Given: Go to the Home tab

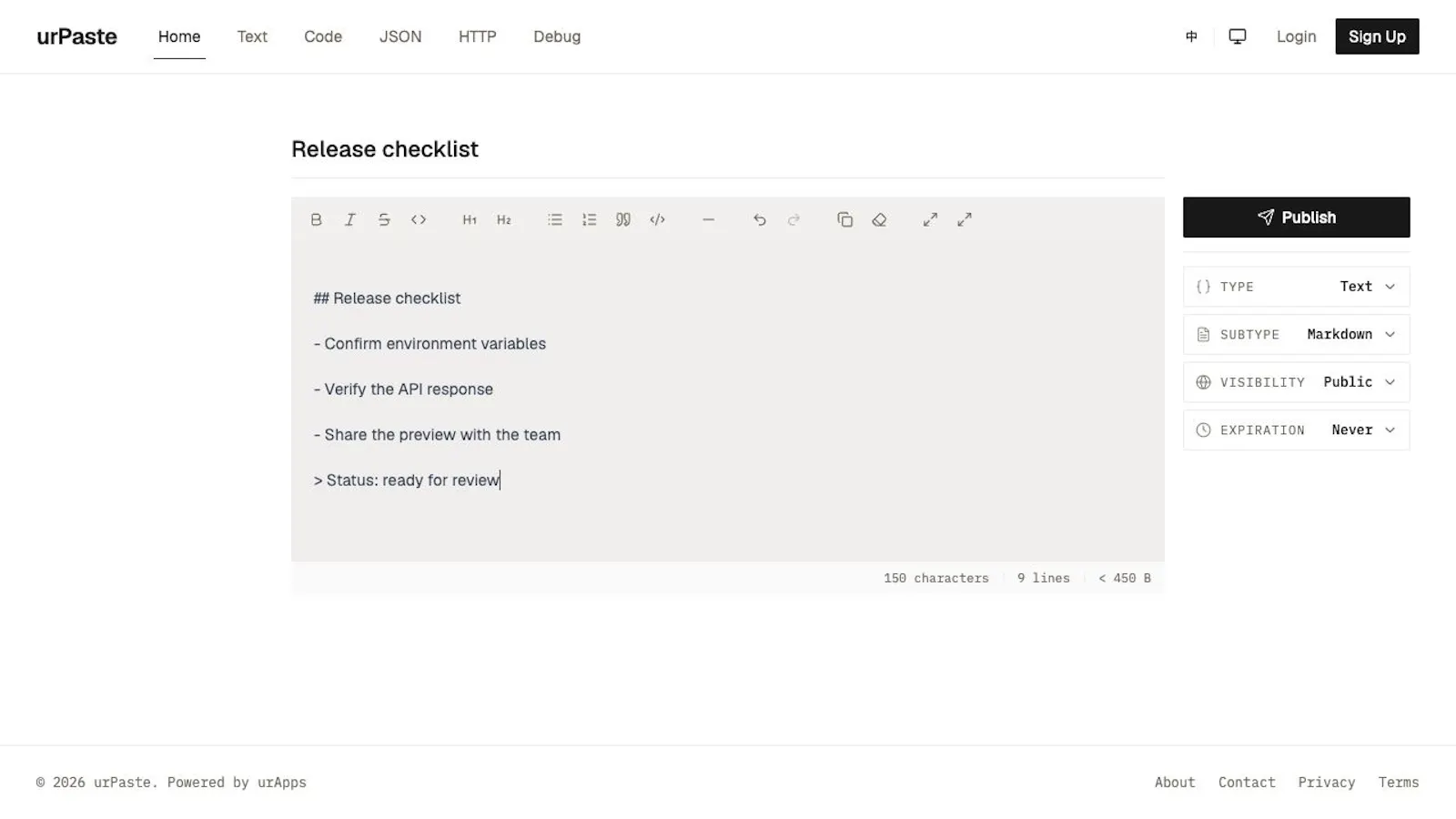Looking at the screenshot, I should (x=179, y=36).
